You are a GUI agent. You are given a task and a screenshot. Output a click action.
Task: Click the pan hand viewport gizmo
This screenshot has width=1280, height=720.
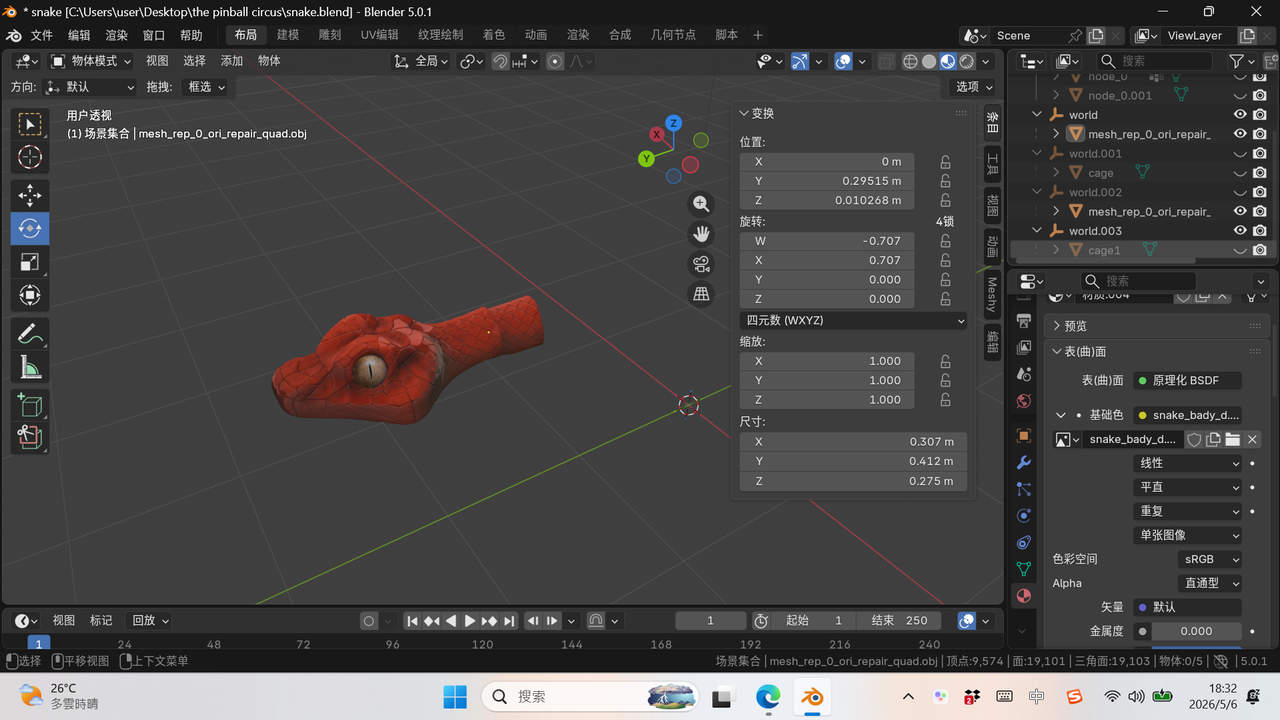pyautogui.click(x=701, y=234)
